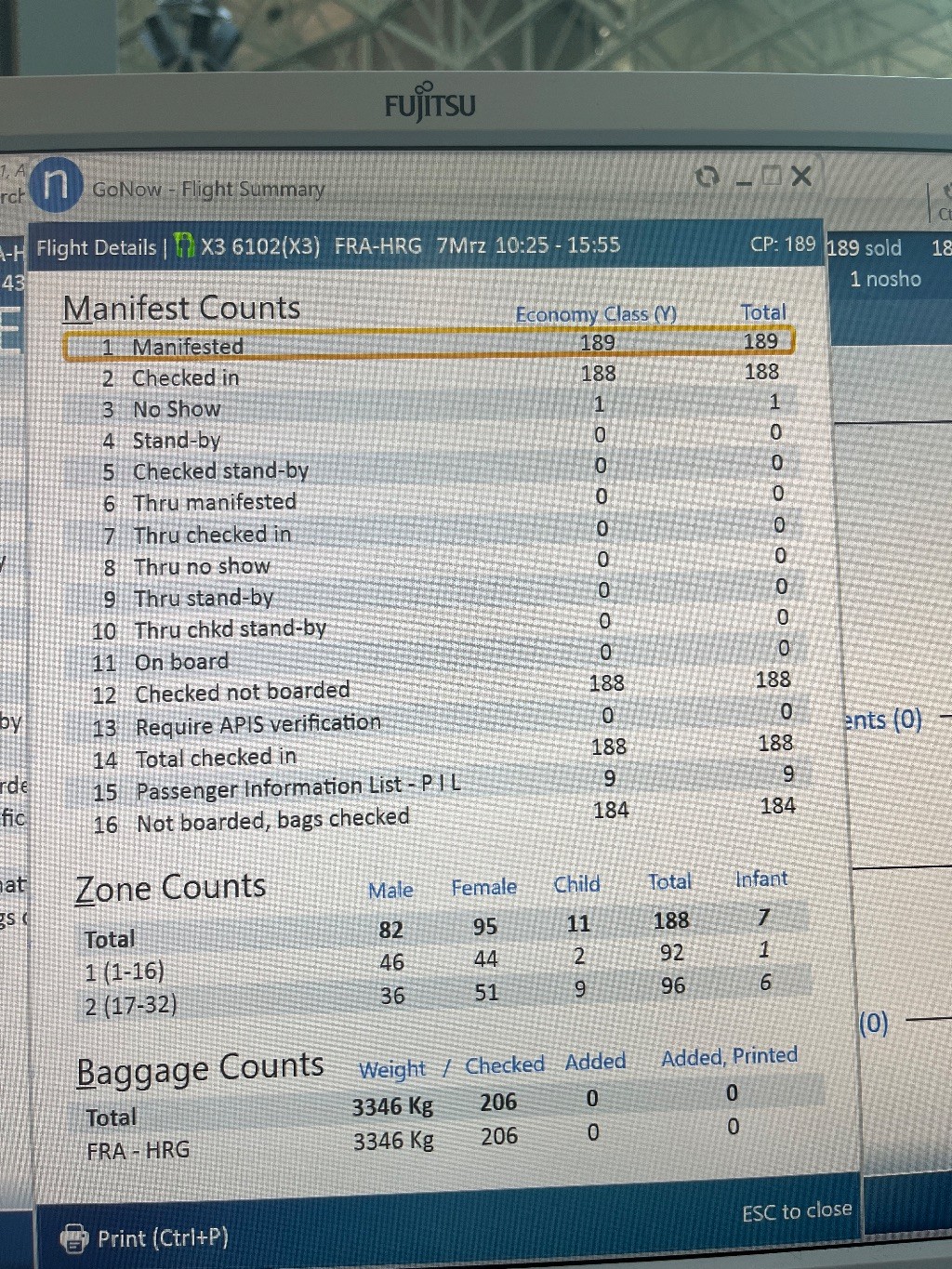
Task: Click the ESC to close label
Action: 796,1210
